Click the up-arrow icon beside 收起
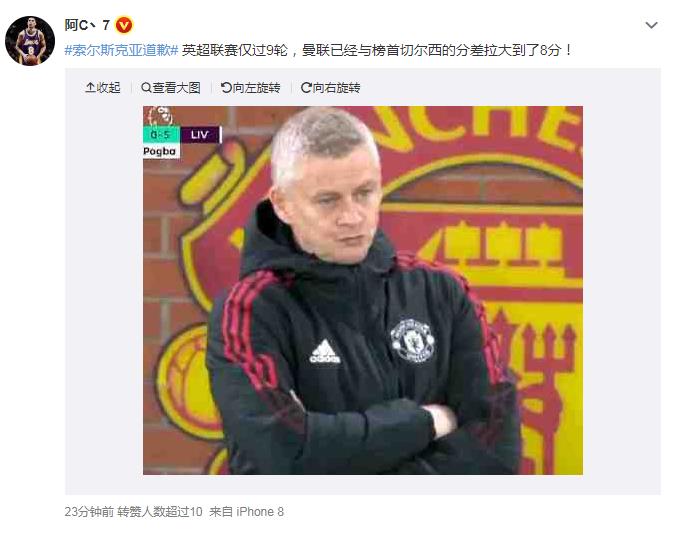This screenshot has height=539, width=673. pos(90,88)
